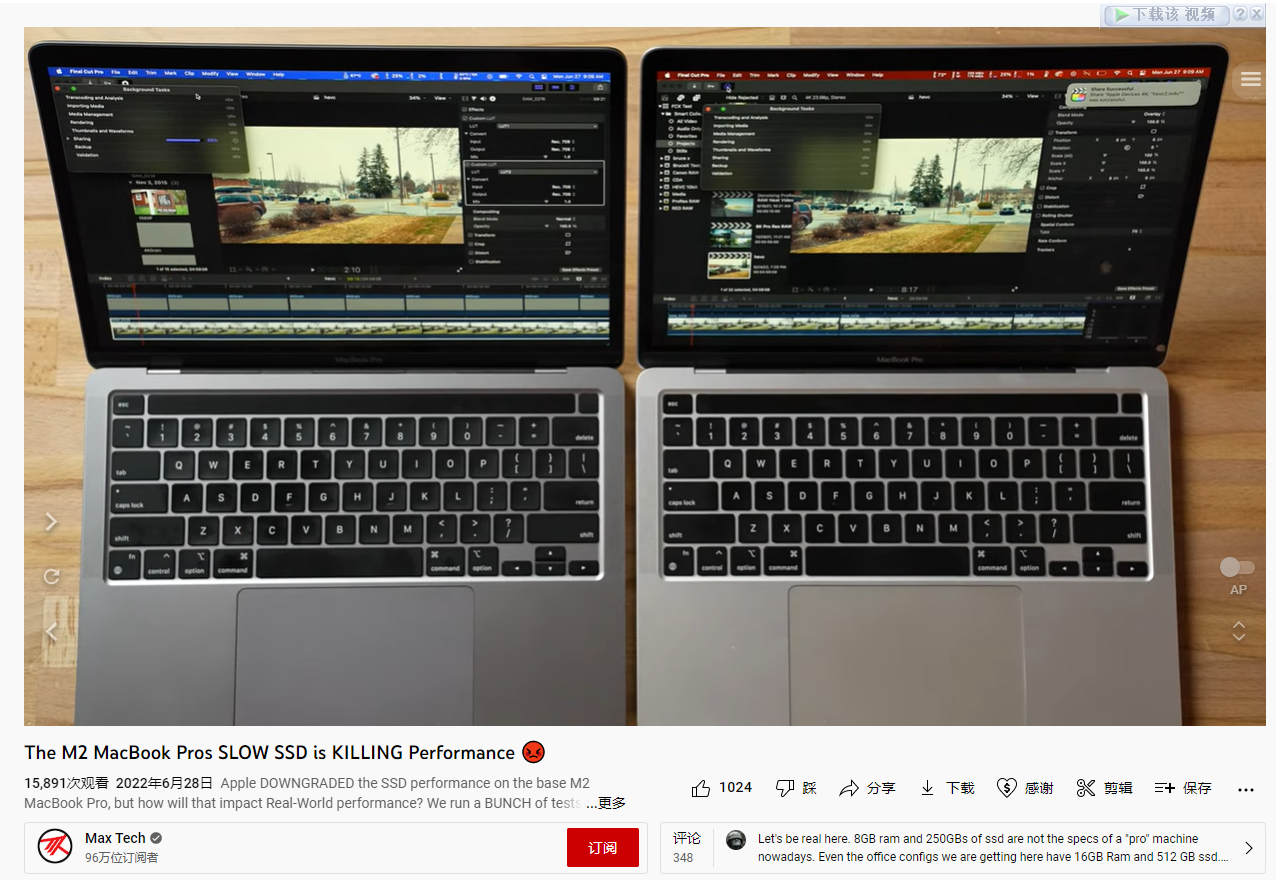The height and width of the screenshot is (880, 1276).
Task: Click the video frame with two MacBooks
Action: (645, 376)
